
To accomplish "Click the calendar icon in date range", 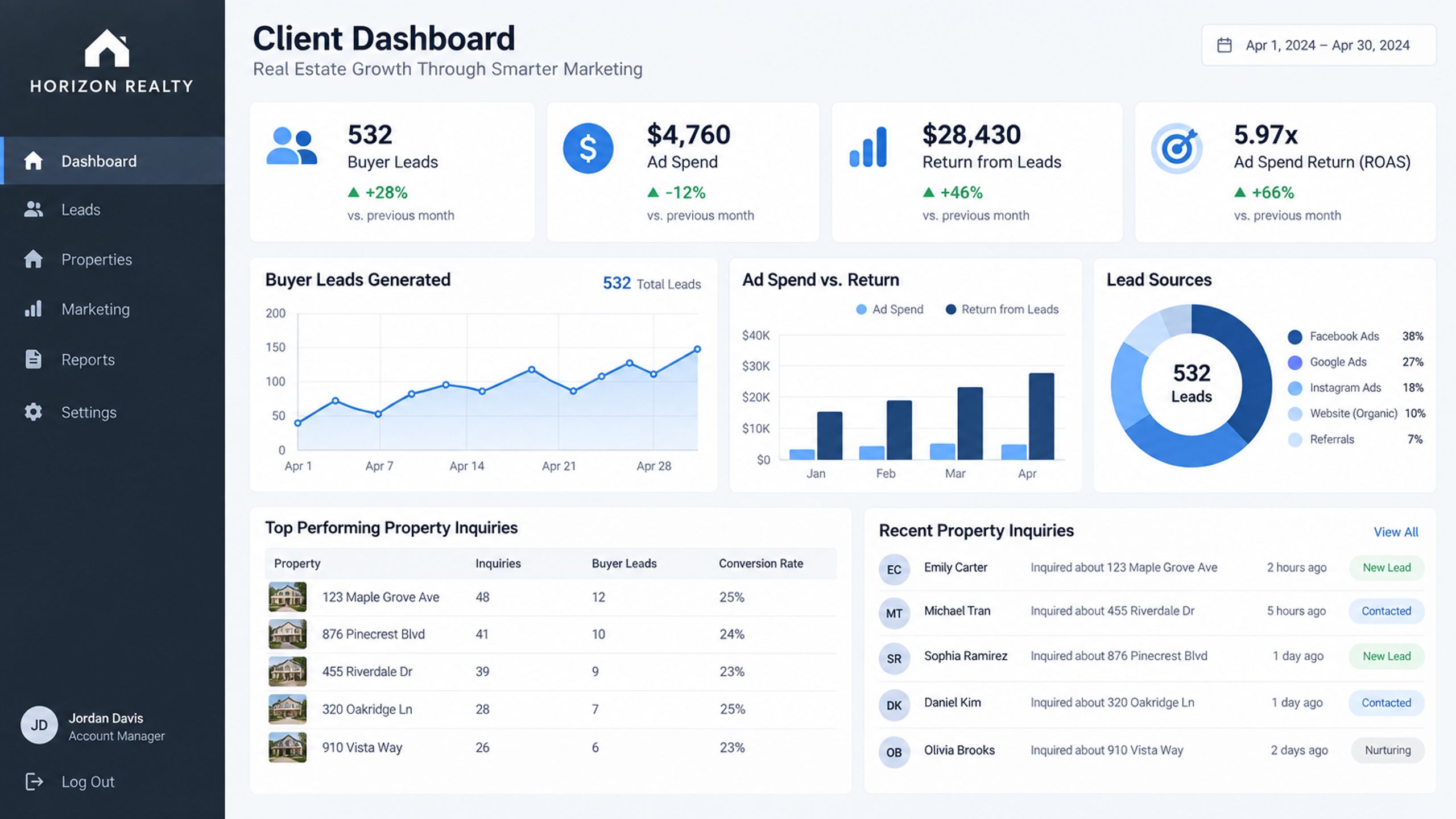I will [1224, 45].
